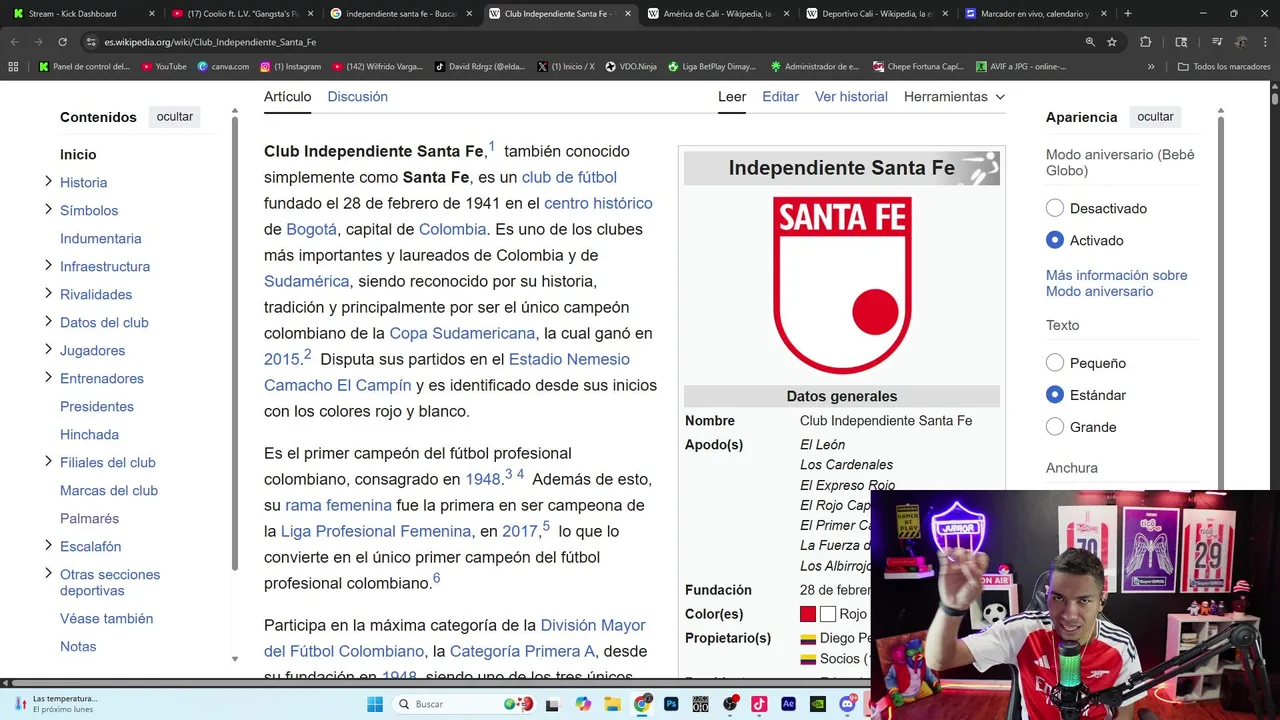The image size is (1280, 720).
Task: Open site information icon in address bar
Action: [x=91, y=42]
